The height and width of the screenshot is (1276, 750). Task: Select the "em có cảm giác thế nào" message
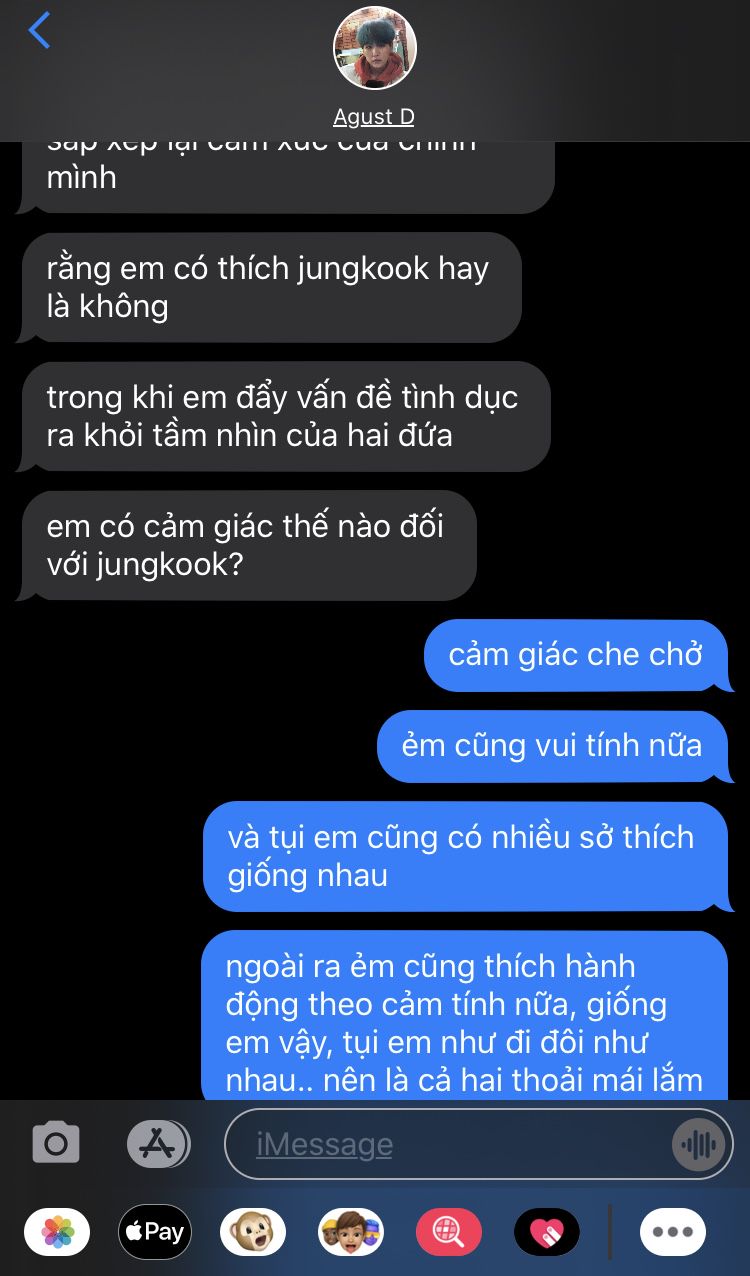click(x=246, y=545)
